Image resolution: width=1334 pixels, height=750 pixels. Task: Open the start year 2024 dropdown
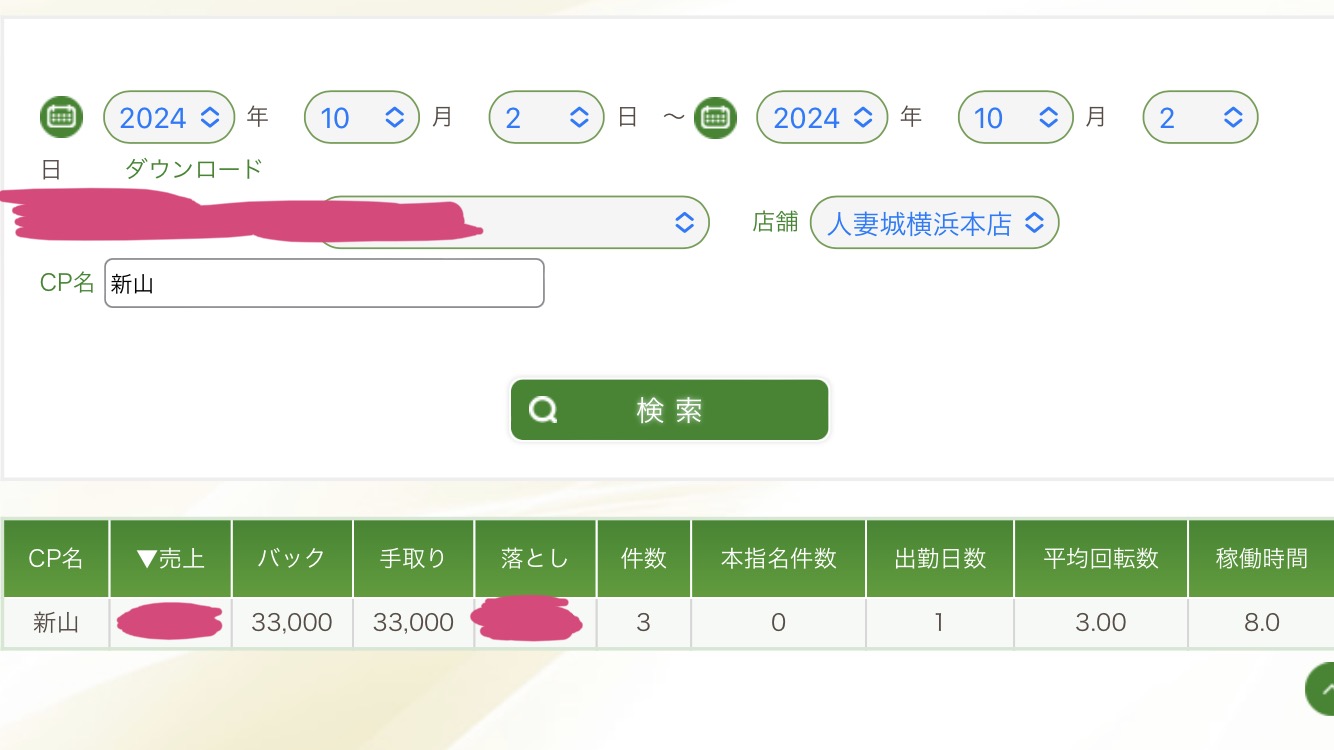pos(169,118)
